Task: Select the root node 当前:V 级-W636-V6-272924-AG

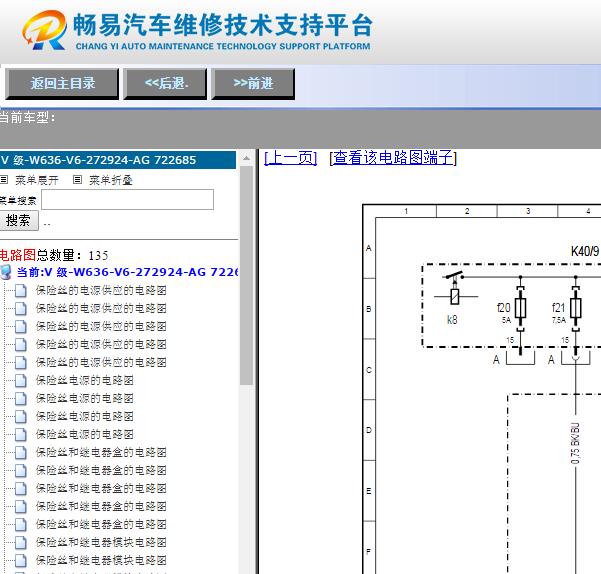Action: [127, 272]
